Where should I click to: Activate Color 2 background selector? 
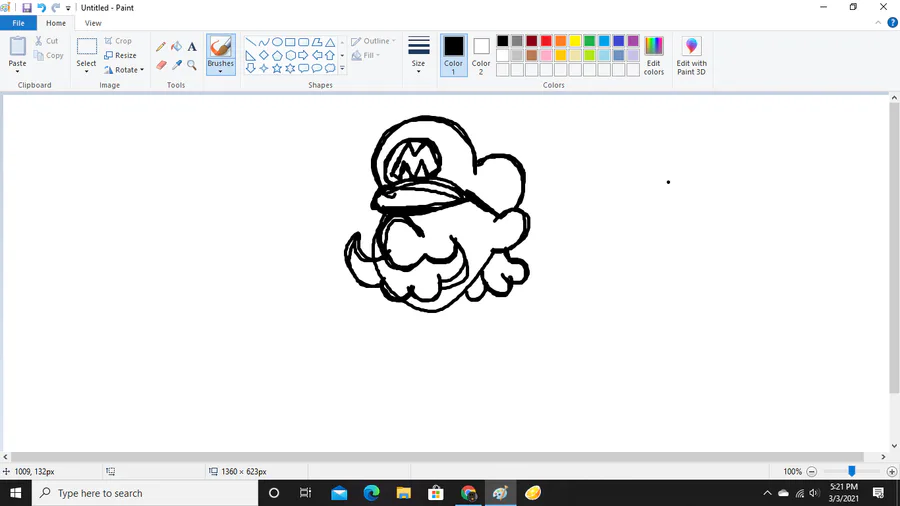pos(481,55)
